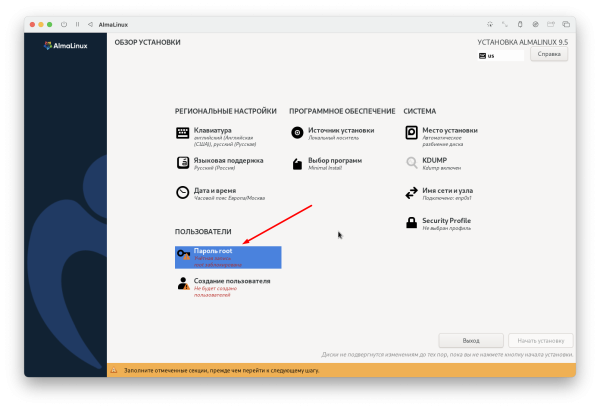Select Пароль root key item

[228, 257]
